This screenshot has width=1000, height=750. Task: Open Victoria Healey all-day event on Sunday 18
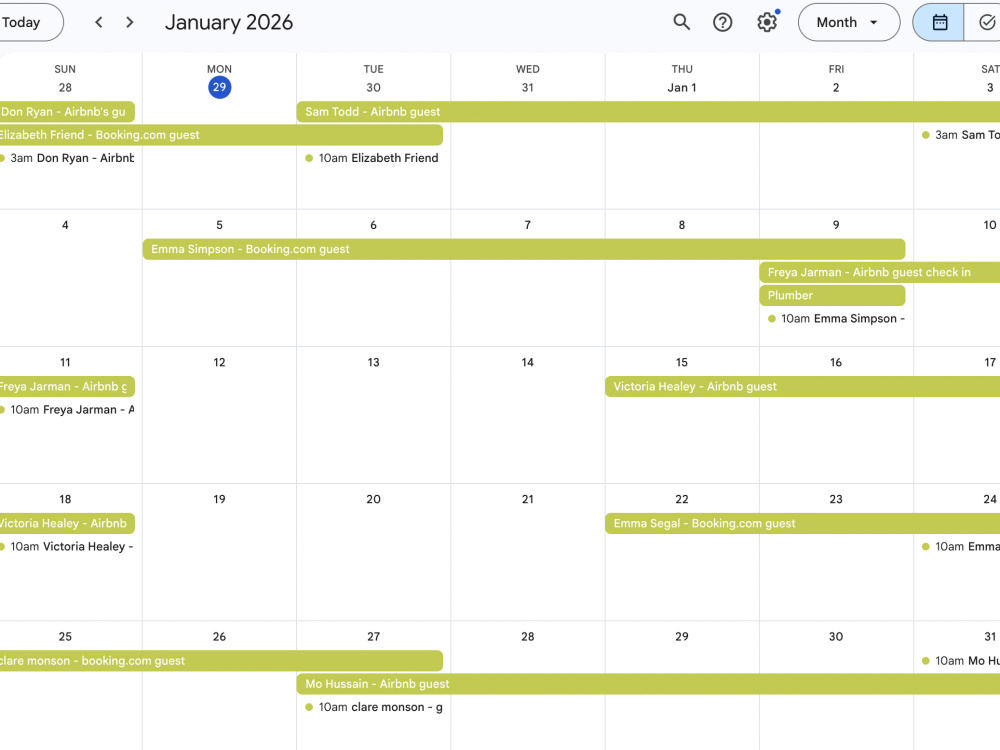(x=66, y=524)
